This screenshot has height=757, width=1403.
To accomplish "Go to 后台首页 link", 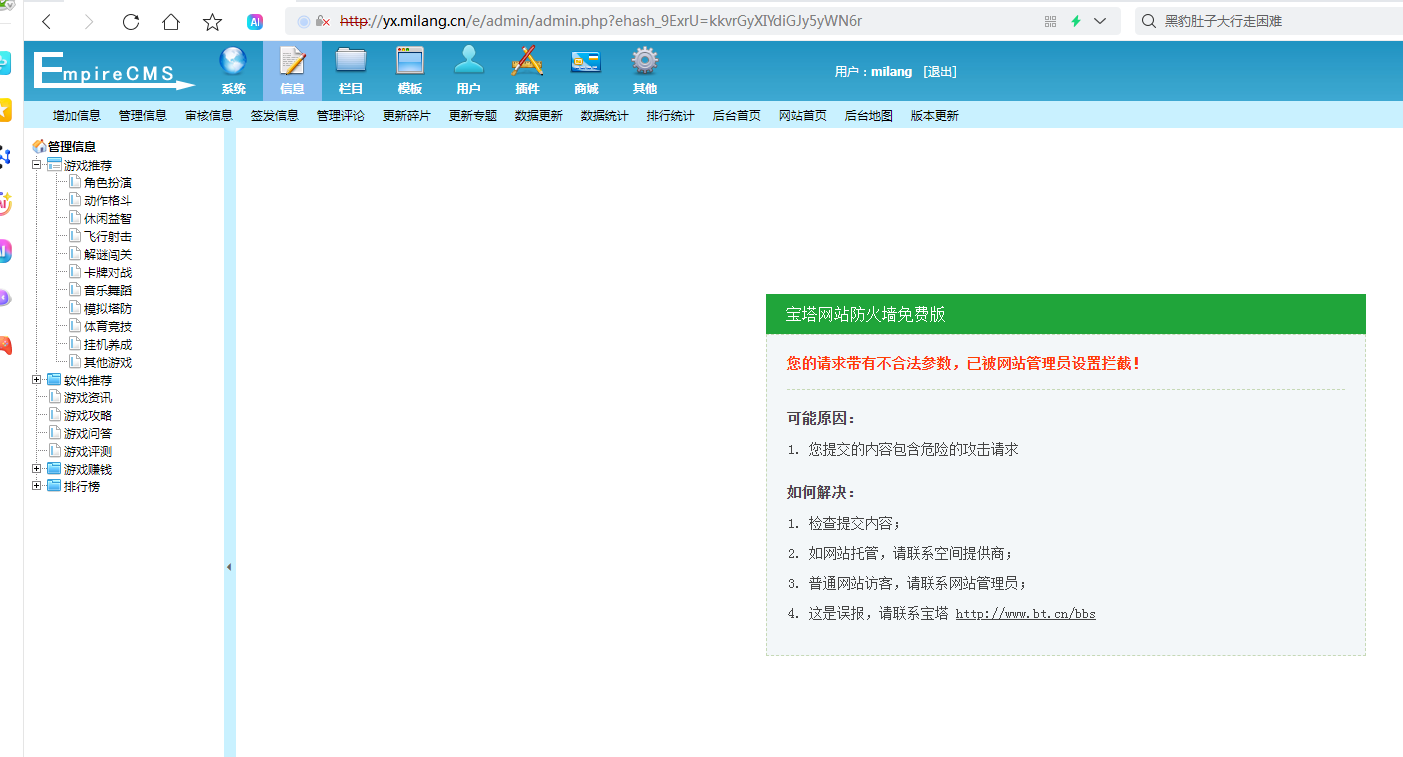I will (737, 116).
